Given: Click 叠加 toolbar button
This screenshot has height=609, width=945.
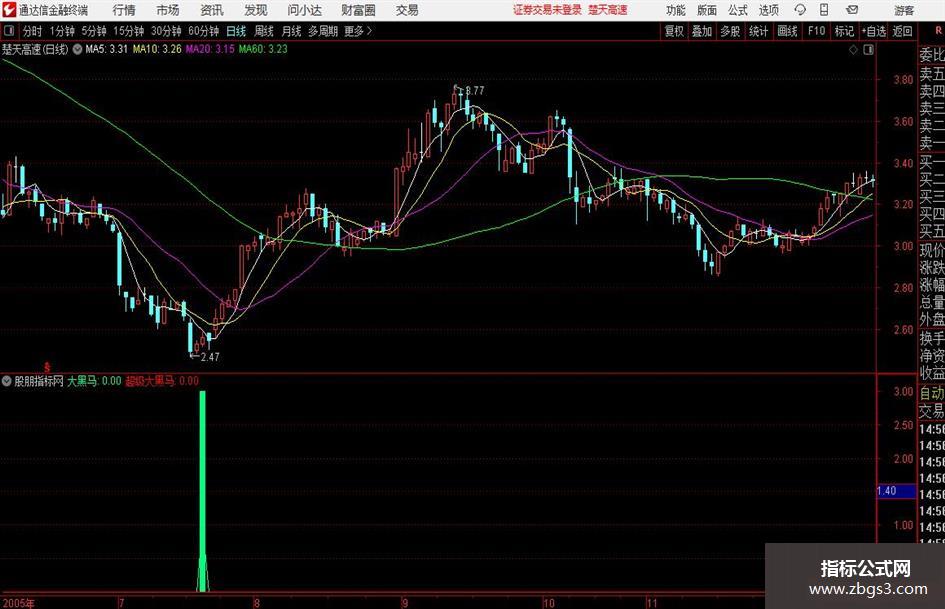Looking at the screenshot, I should pyautogui.click(x=702, y=31).
